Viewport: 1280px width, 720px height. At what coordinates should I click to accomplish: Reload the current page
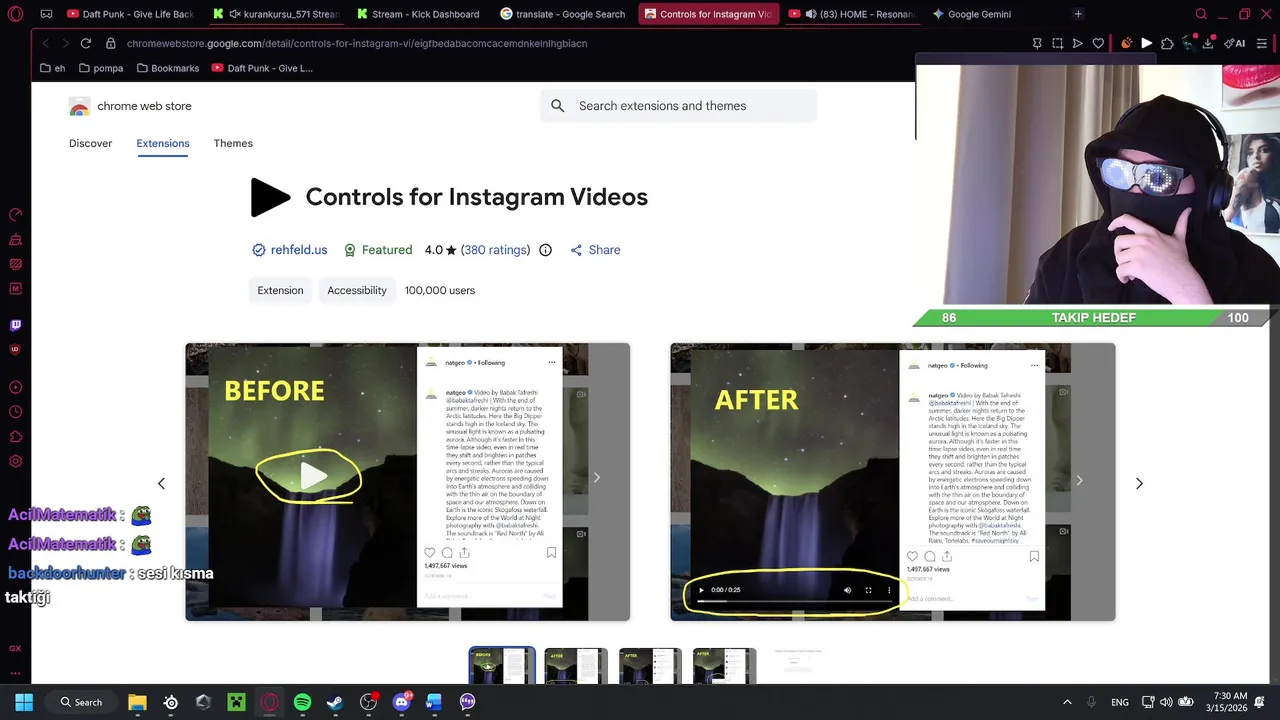(x=86, y=44)
